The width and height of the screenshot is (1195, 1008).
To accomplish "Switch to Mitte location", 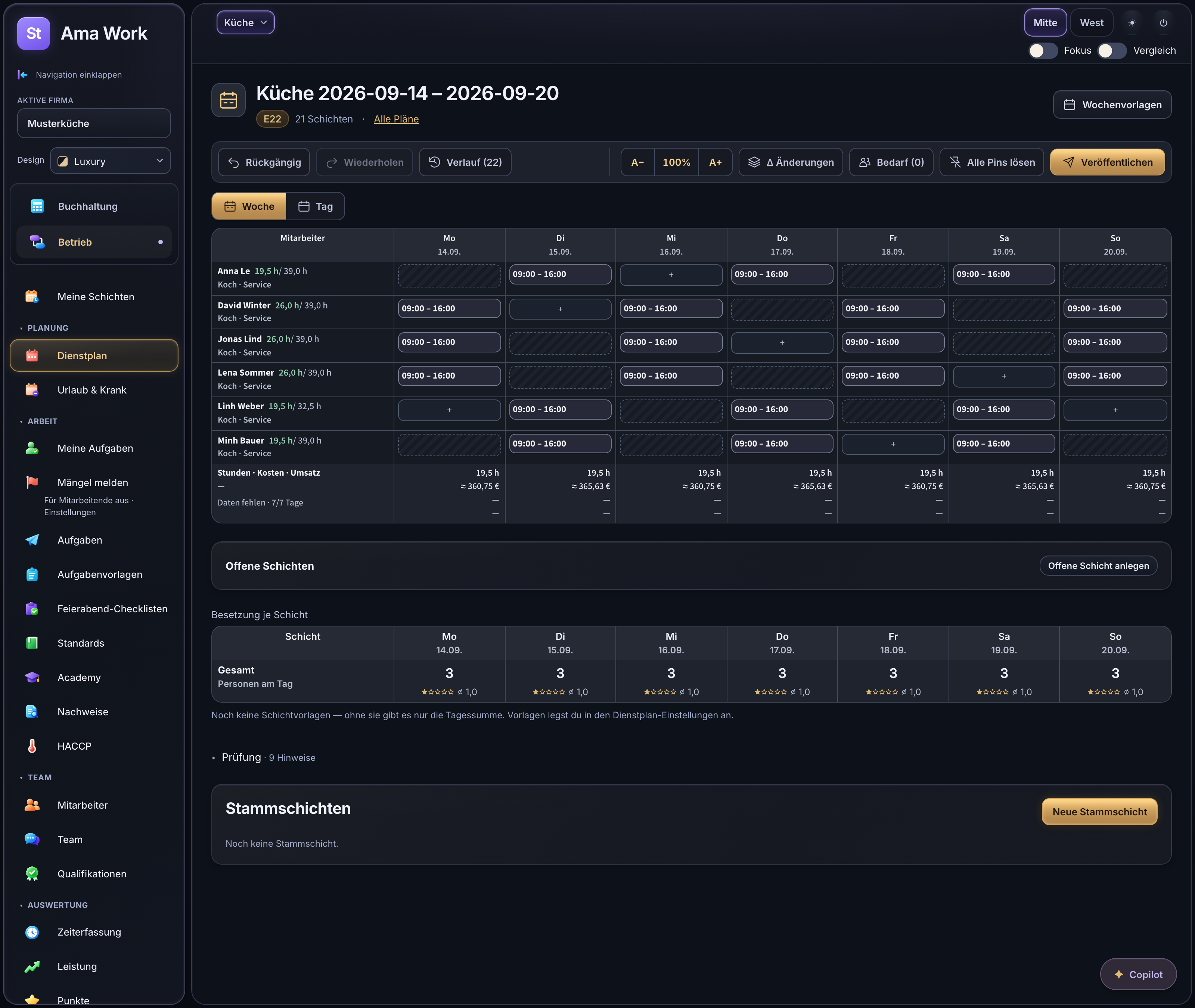I will (1045, 23).
